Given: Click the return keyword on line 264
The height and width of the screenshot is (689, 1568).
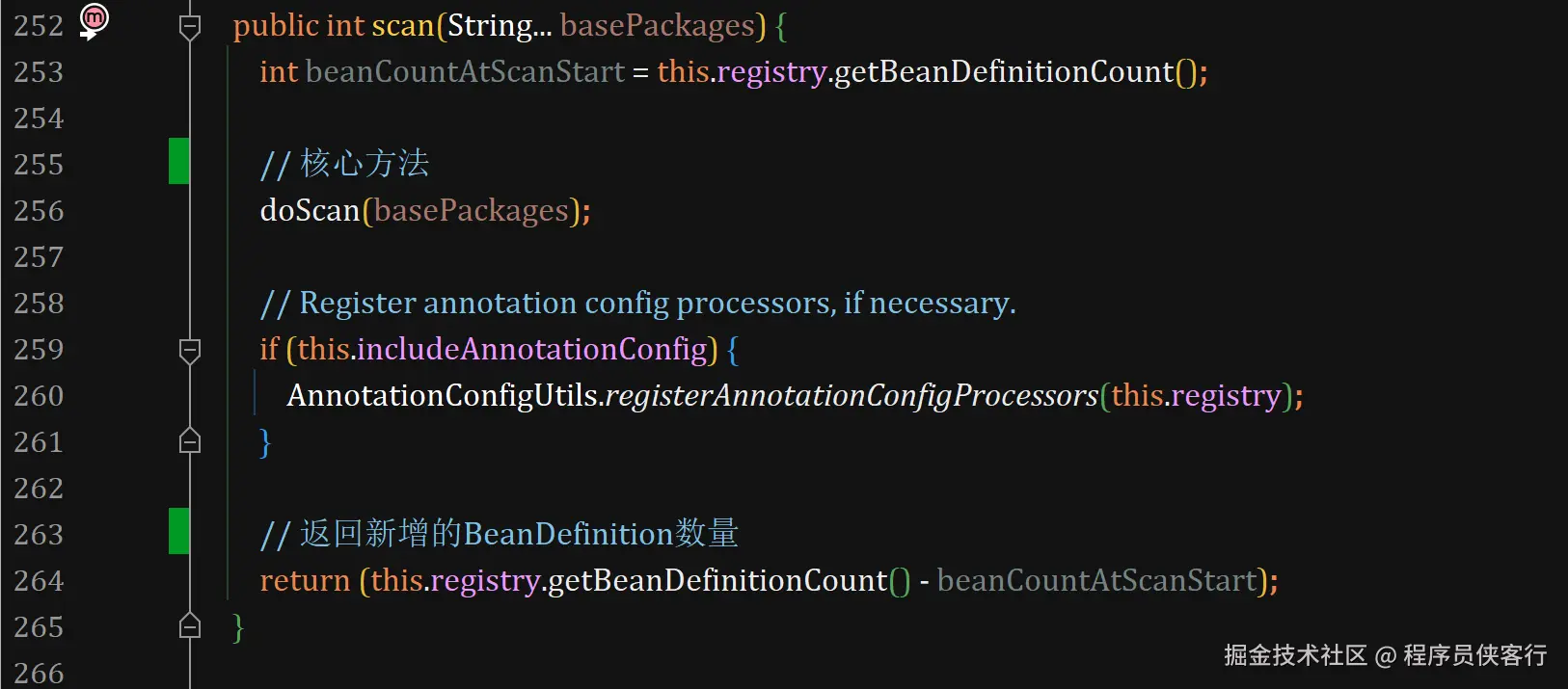Looking at the screenshot, I should 305,581.
